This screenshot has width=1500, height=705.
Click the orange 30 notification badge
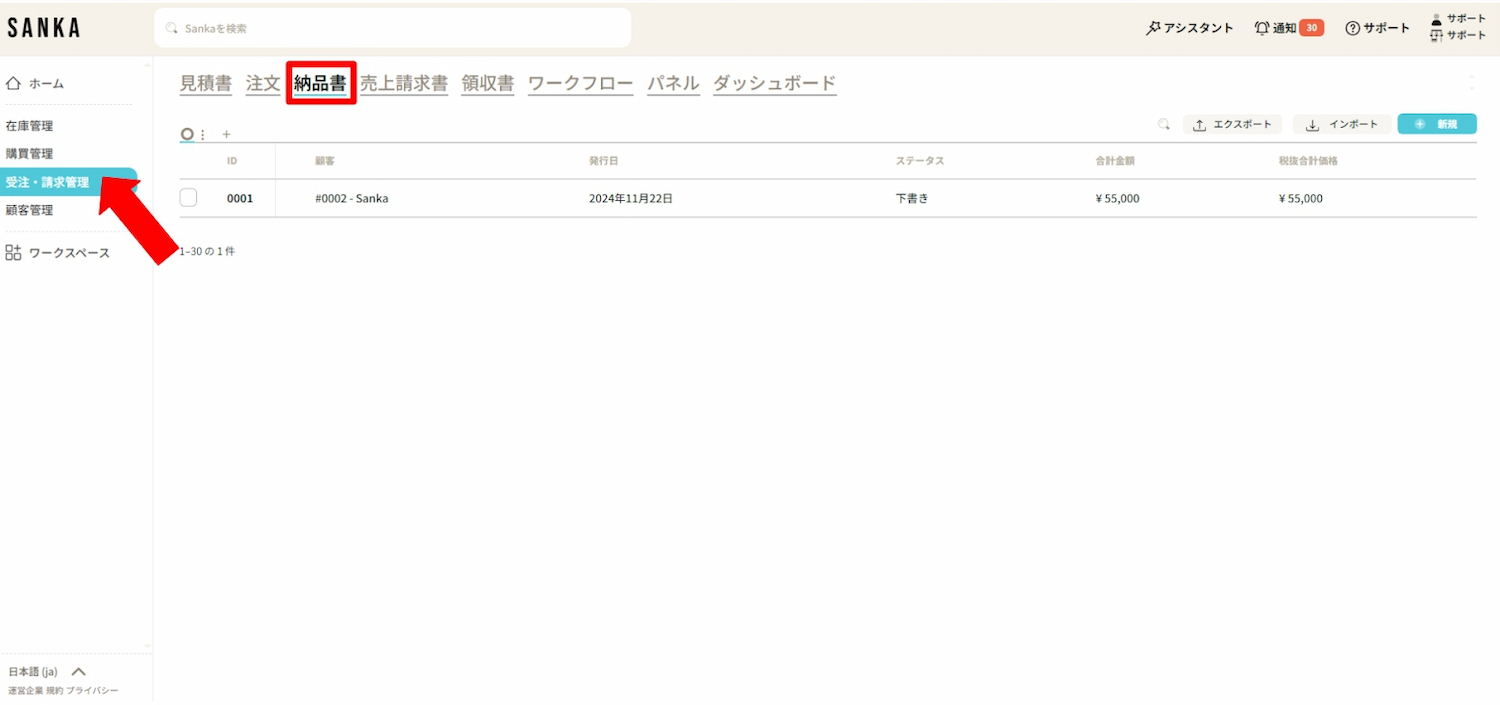1312,28
